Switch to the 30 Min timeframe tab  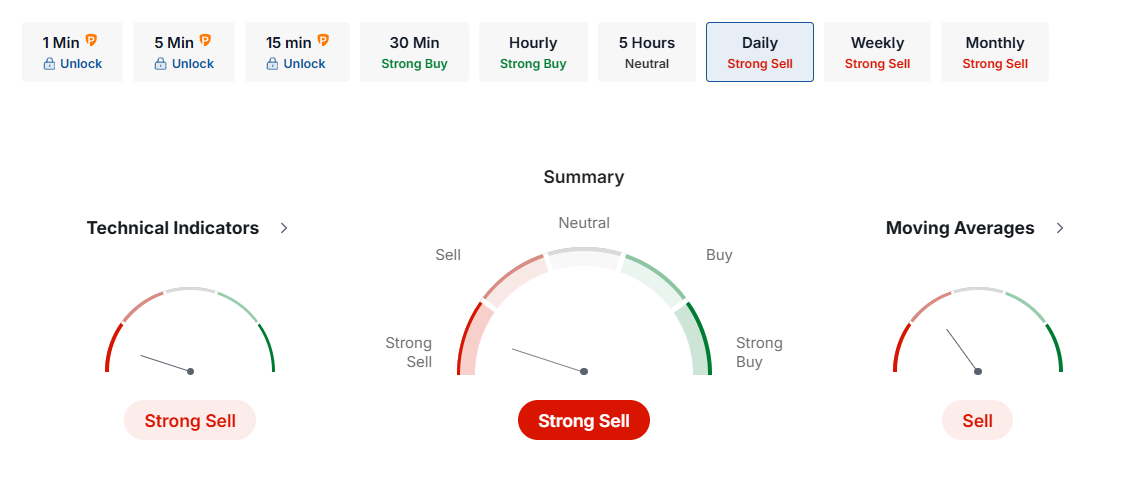click(414, 52)
